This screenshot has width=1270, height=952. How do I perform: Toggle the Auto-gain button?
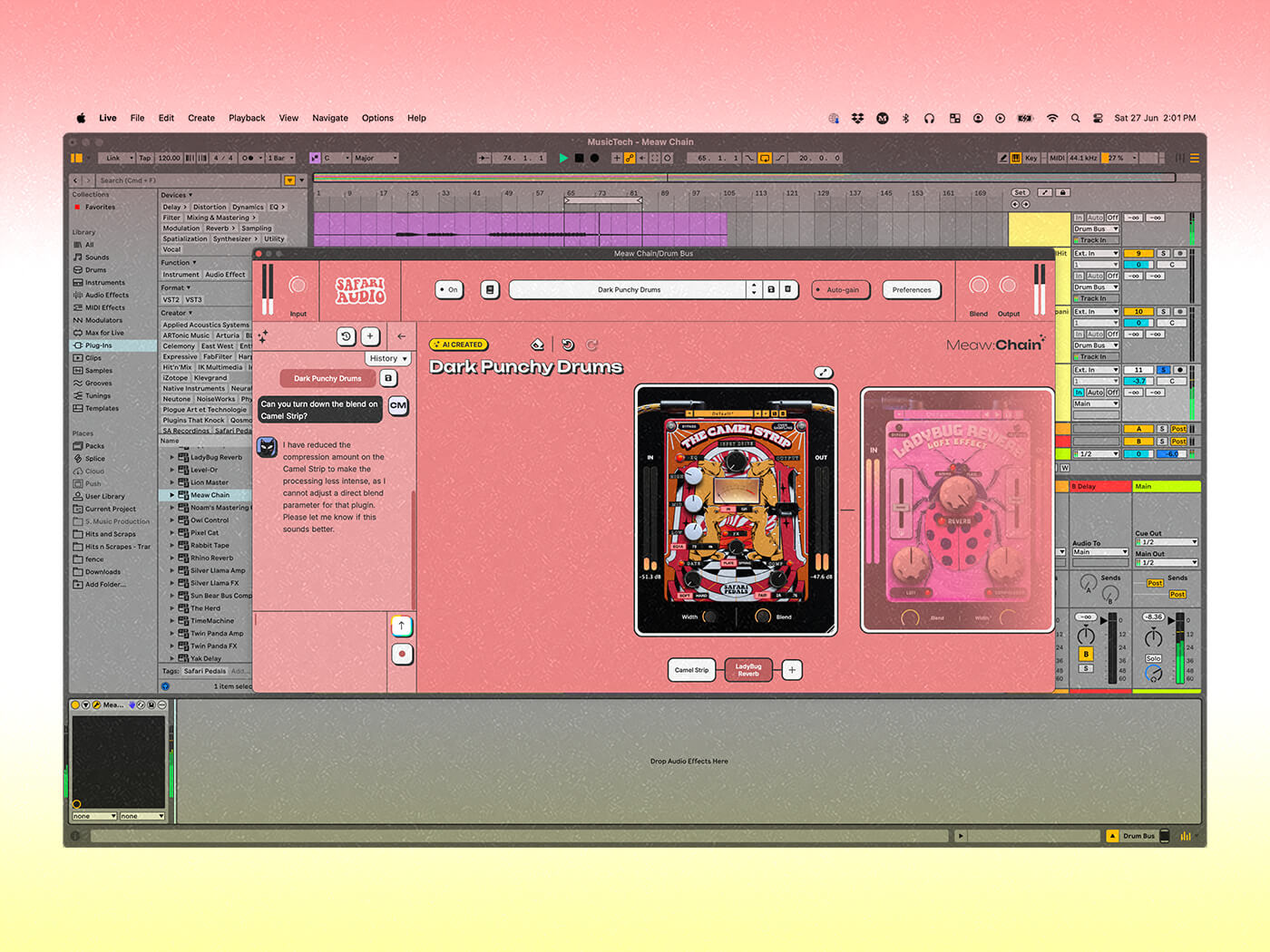(841, 290)
